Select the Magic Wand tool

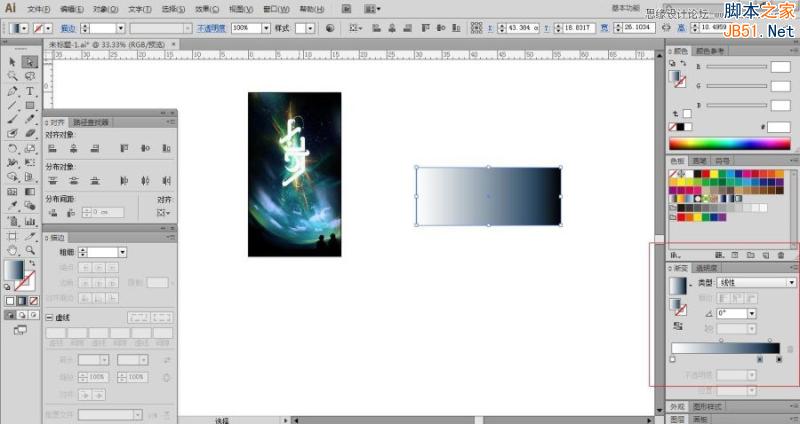click(13, 76)
